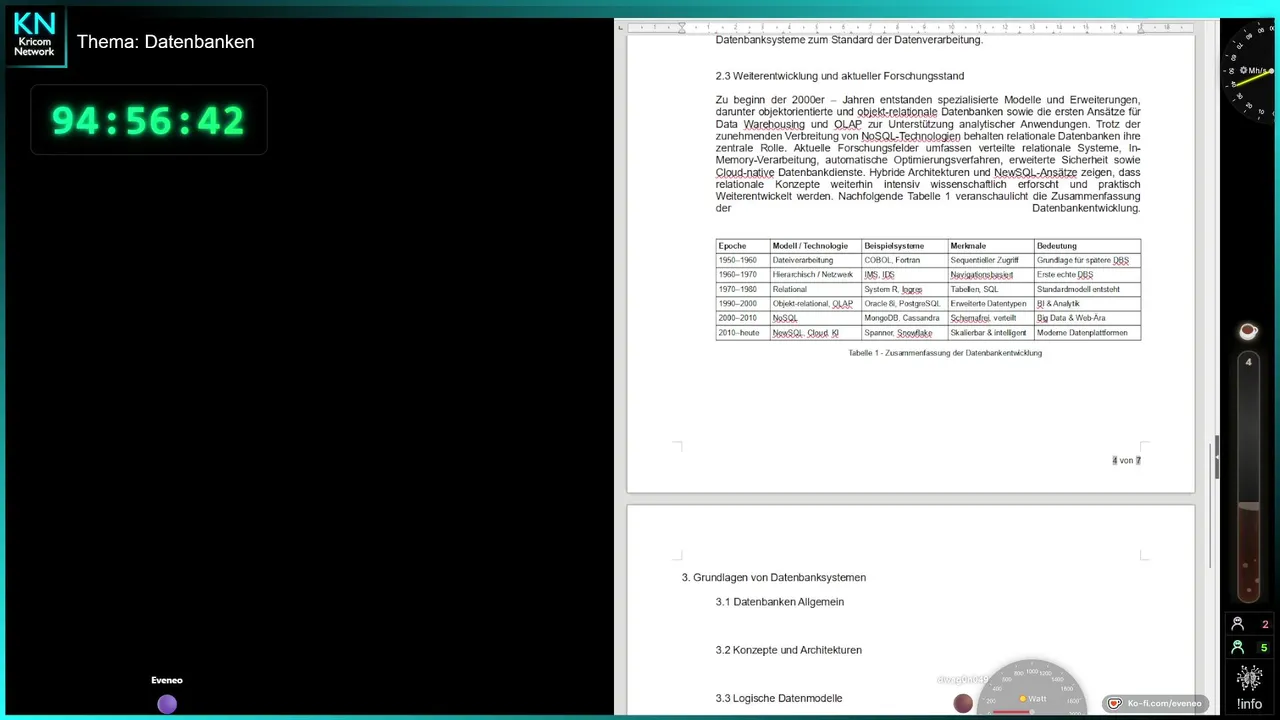The image size is (1280, 720).
Task: Click the green countdown timer 94:56:42
Action: click(x=148, y=120)
